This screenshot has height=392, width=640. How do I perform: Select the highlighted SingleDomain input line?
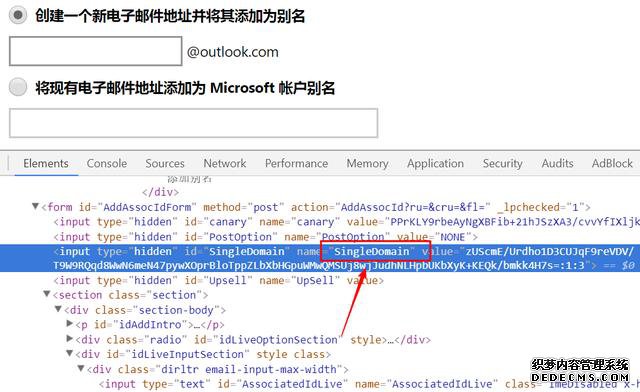click(x=320, y=258)
